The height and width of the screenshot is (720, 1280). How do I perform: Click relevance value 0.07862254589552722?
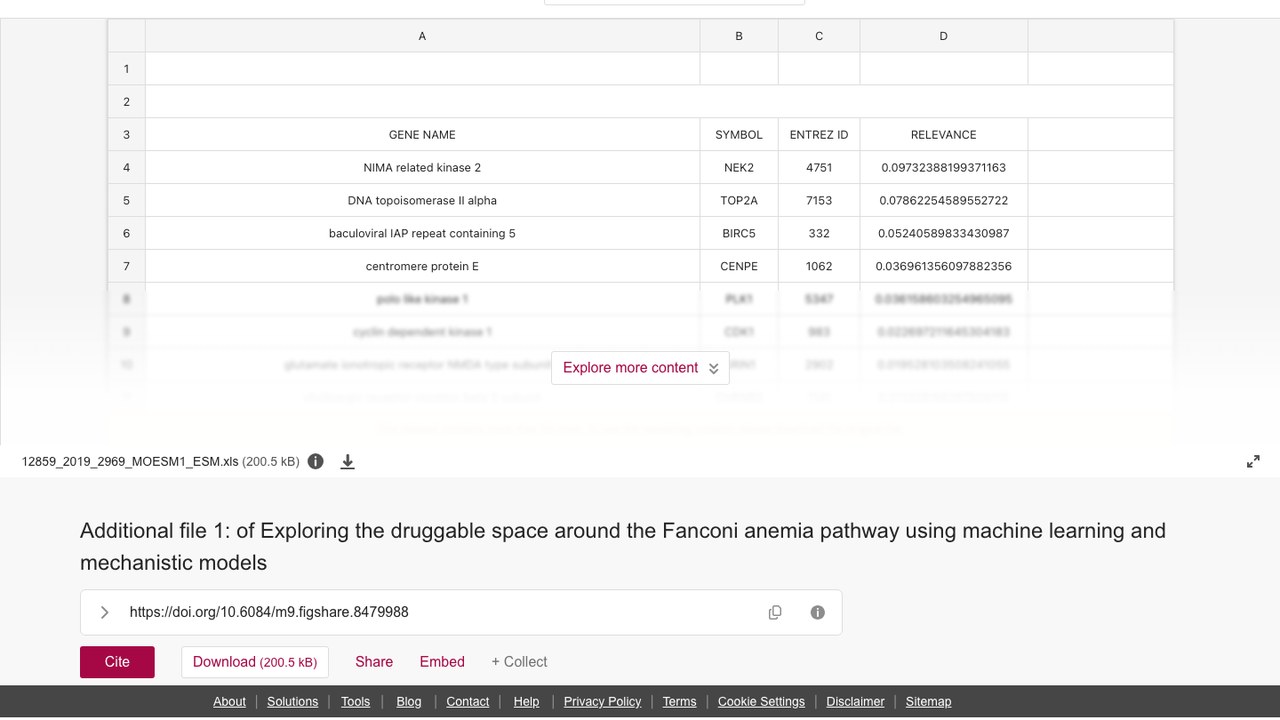(x=944, y=201)
